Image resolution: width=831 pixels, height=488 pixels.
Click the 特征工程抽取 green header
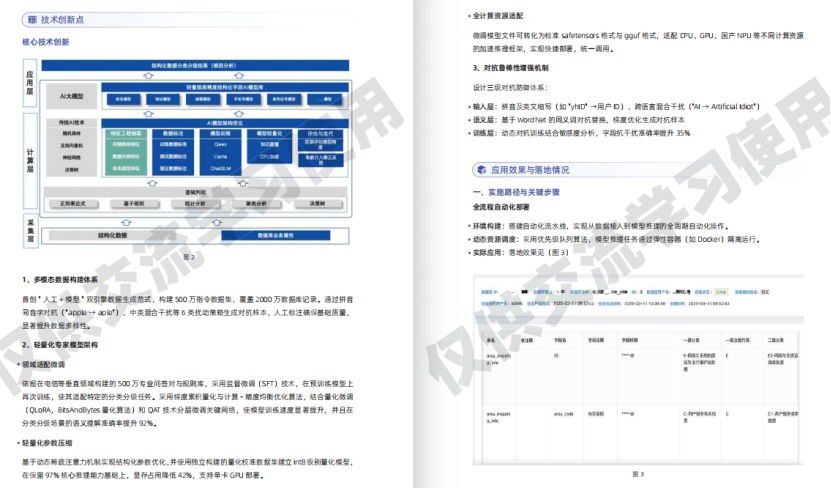(126, 132)
